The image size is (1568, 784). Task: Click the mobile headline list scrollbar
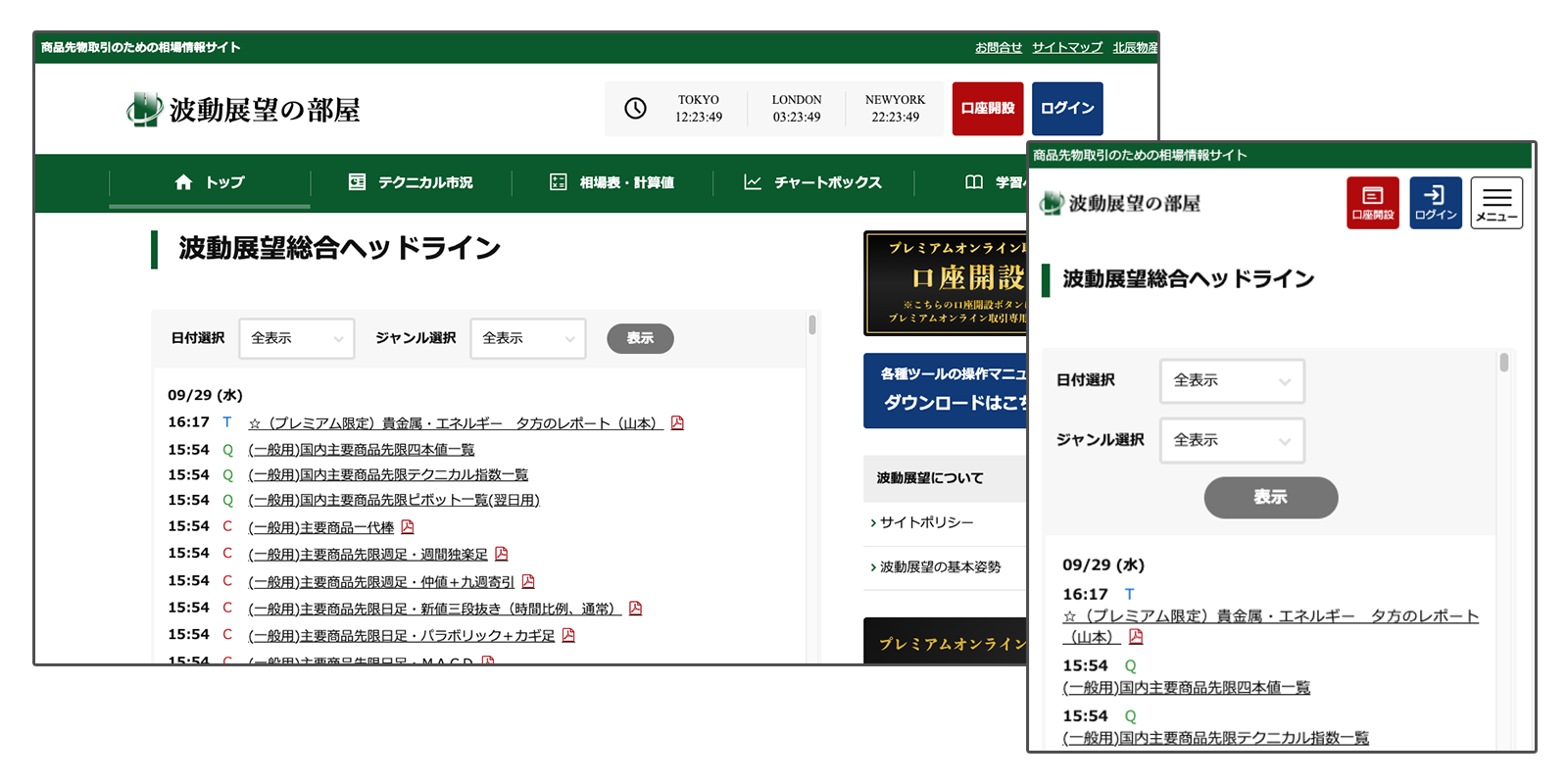click(1504, 364)
